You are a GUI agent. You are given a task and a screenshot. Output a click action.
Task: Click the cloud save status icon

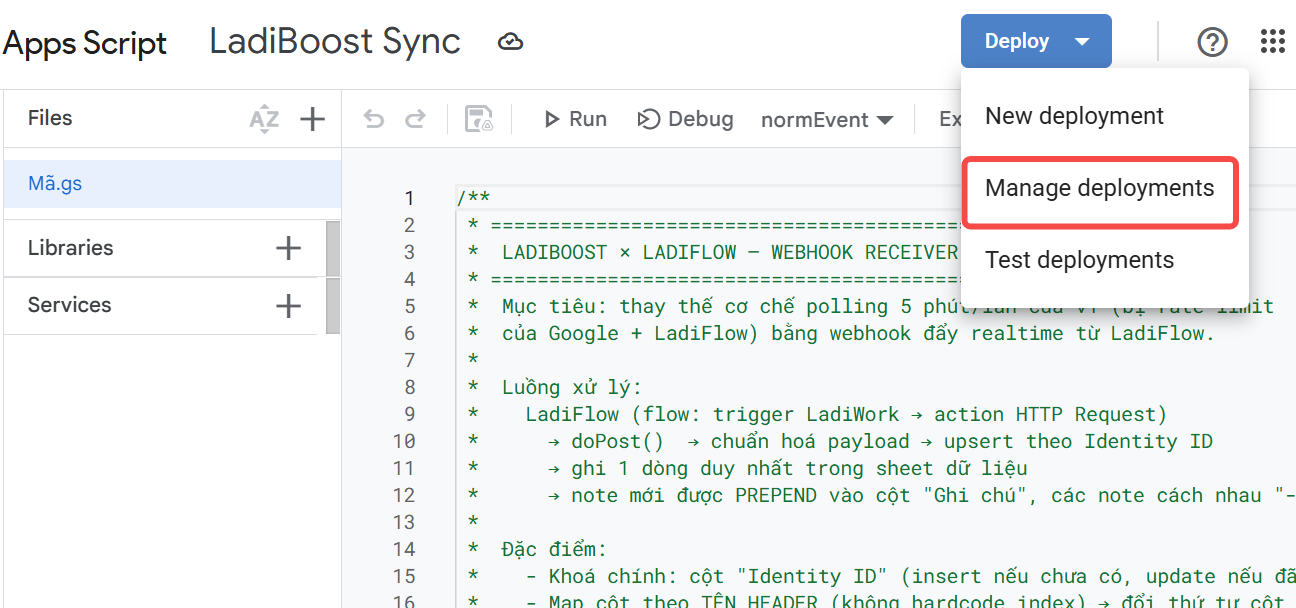tap(511, 42)
